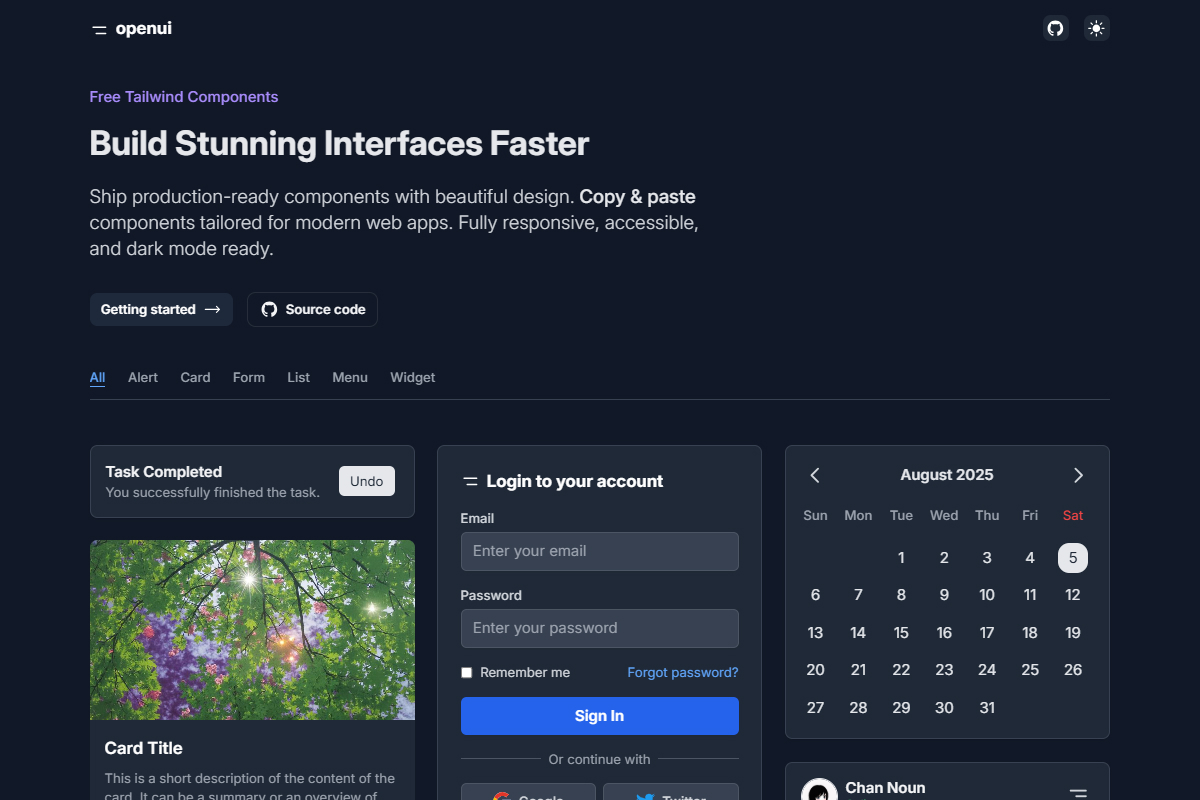Switch to the Widget tab
This screenshot has height=800, width=1200.
[x=412, y=377]
